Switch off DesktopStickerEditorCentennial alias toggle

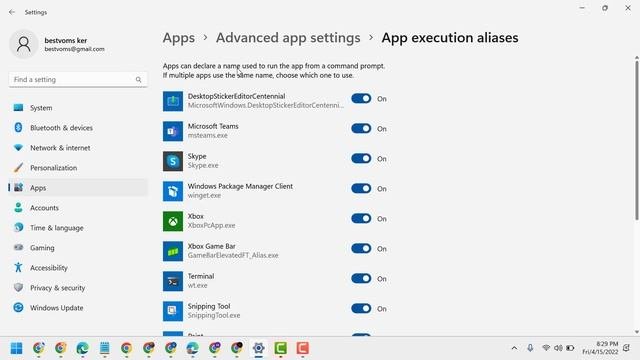coord(361,98)
